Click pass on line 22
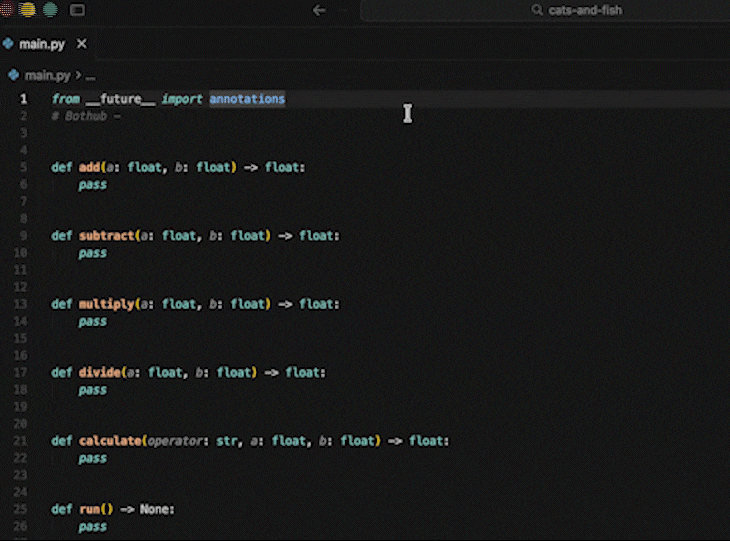730x541 pixels. 93,459
